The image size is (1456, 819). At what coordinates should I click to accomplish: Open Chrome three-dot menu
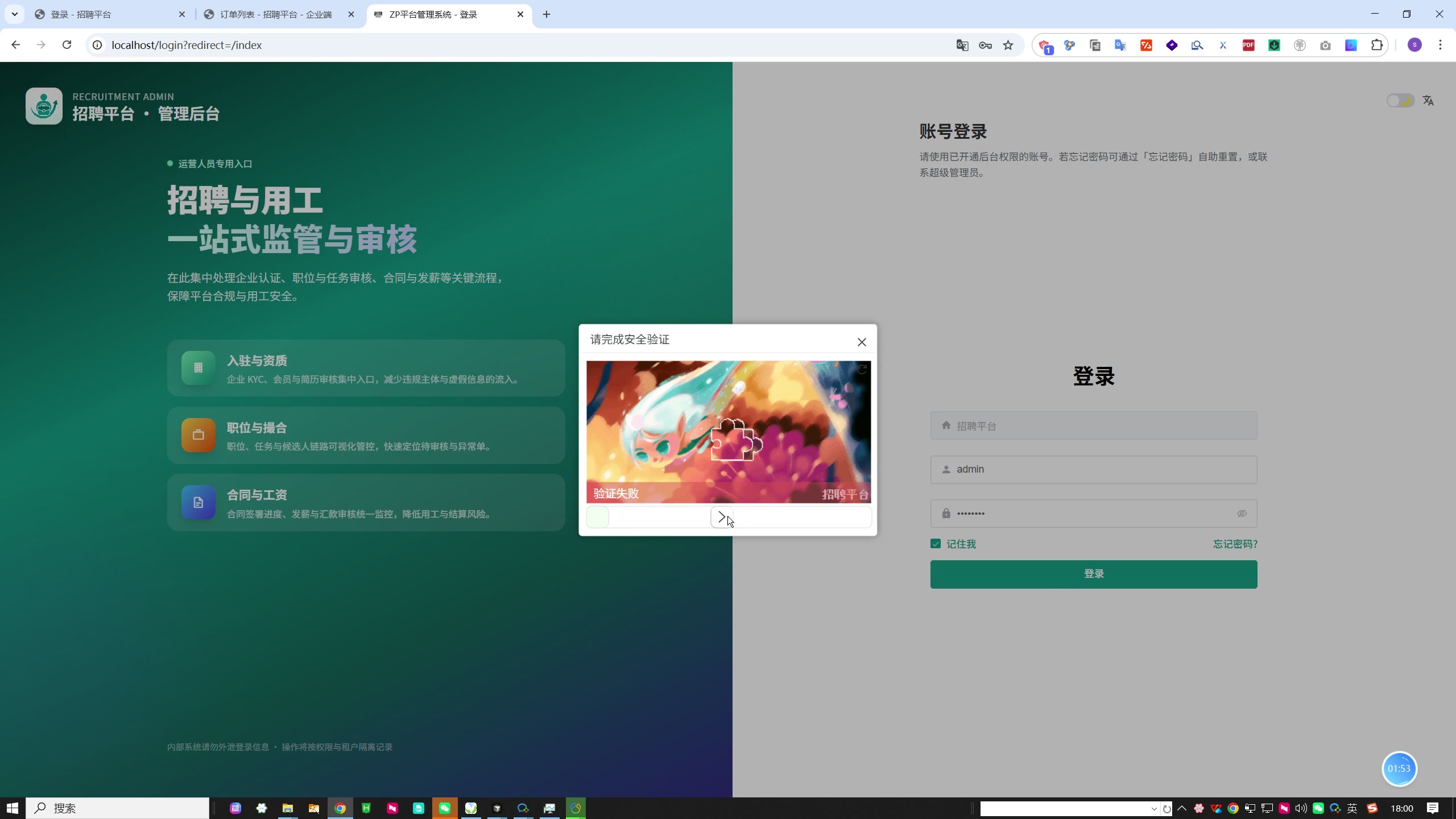click(1440, 45)
